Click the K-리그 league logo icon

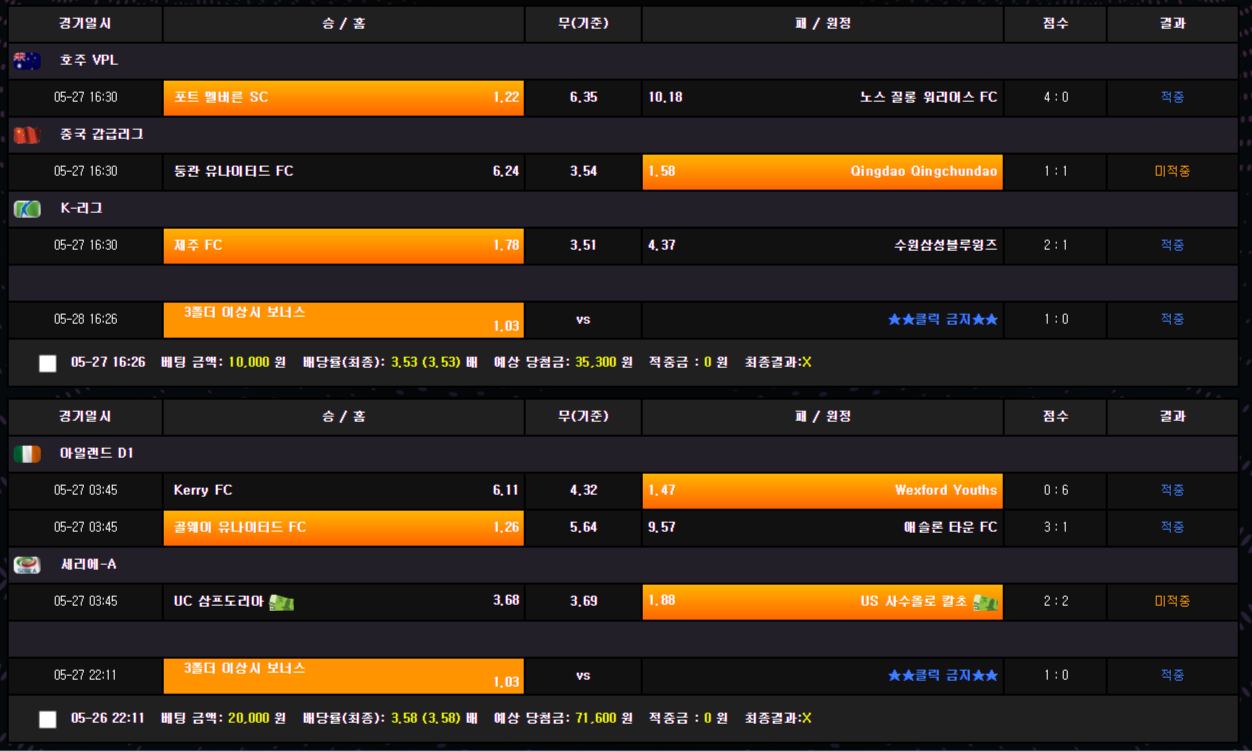27,209
